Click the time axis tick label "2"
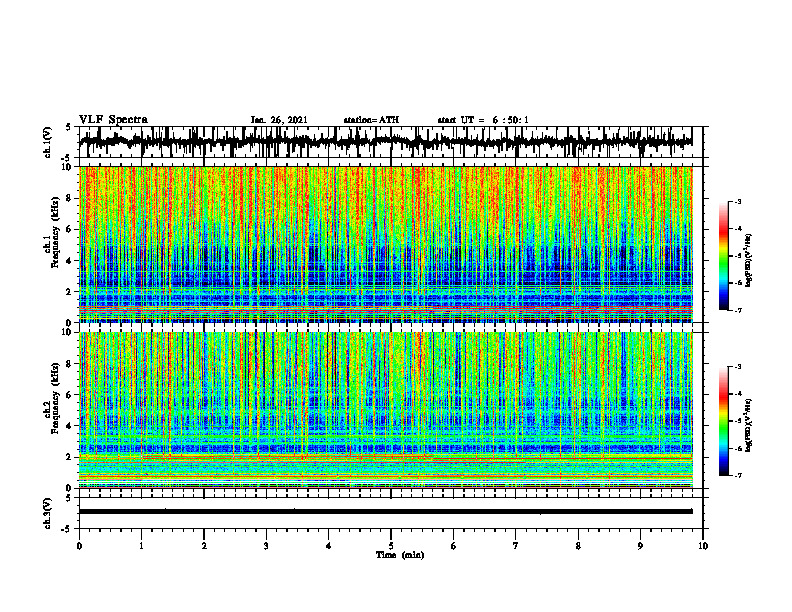792x612 pixels. tap(204, 546)
